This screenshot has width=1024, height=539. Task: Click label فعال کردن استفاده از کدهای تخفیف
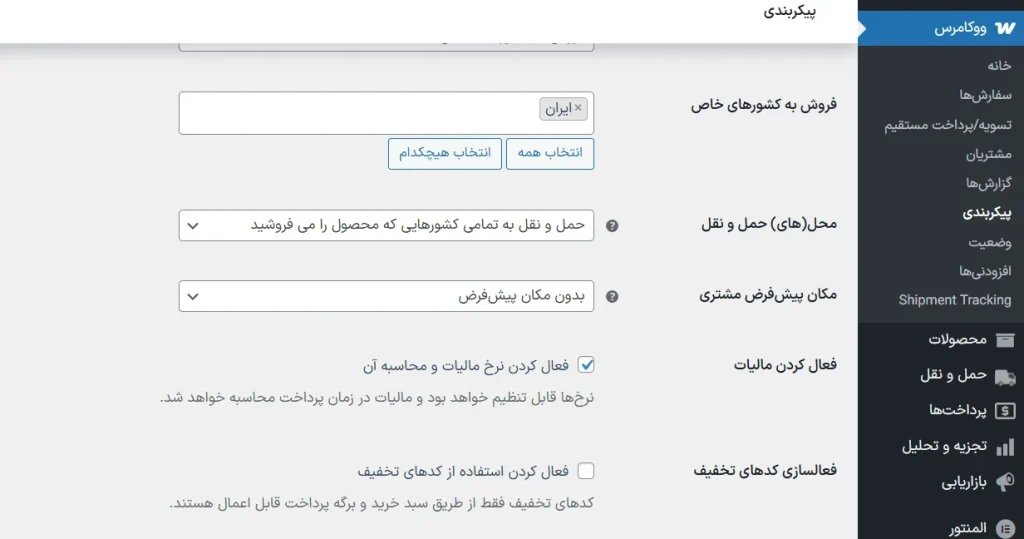point(463,471)
